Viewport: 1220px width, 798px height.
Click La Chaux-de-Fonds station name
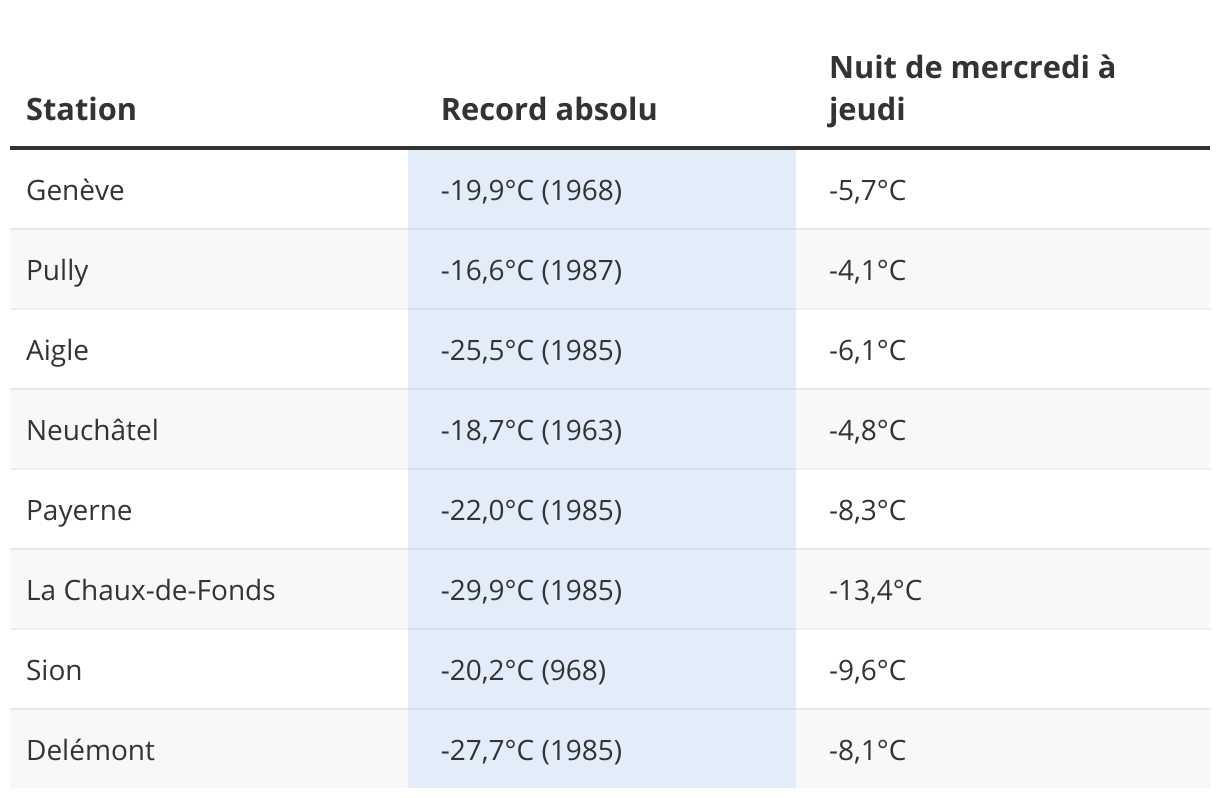[x=151, y=590]
